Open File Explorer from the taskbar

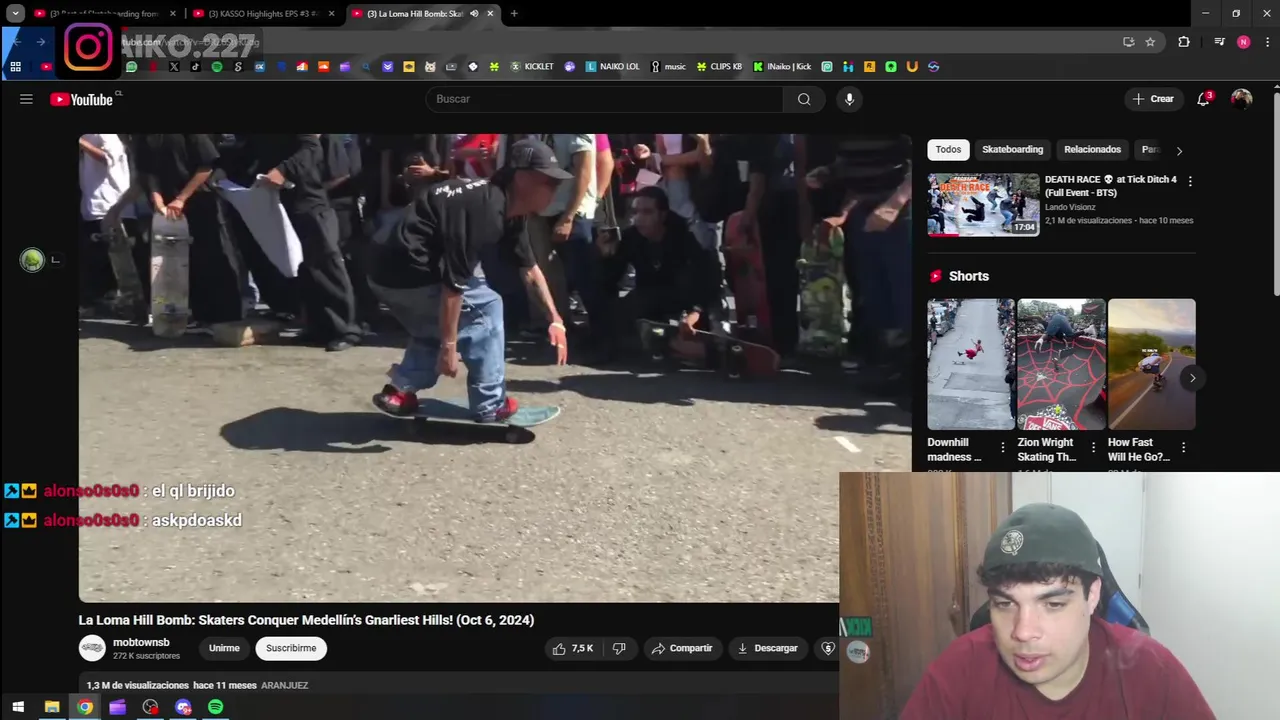tap(52, 707)
